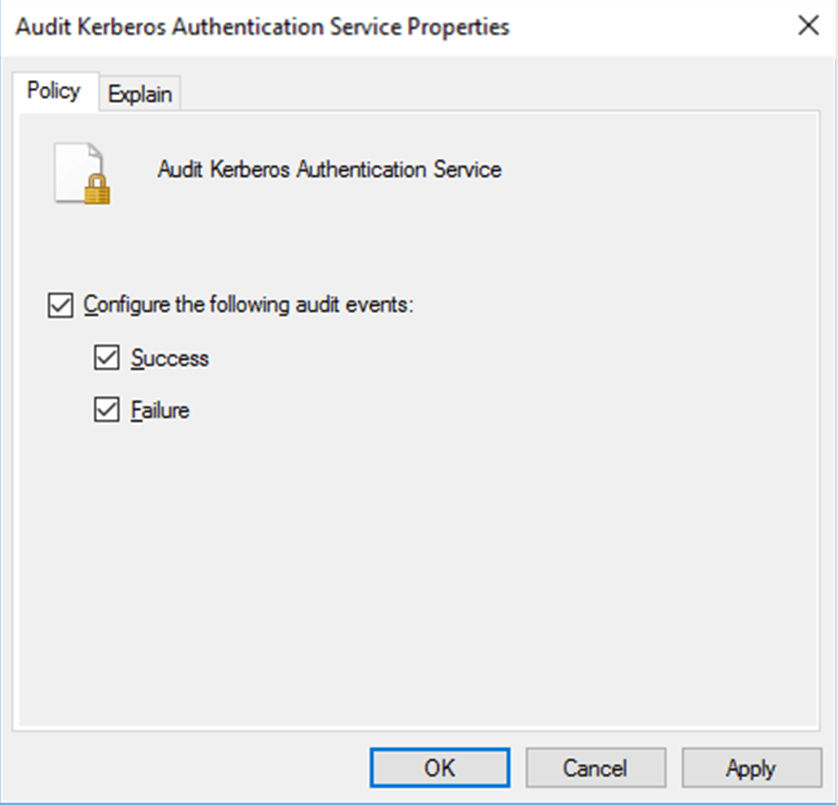Click the Audit Kerberos Authentication Service heading text
838x805 pixels.
(x=329, y=170)
